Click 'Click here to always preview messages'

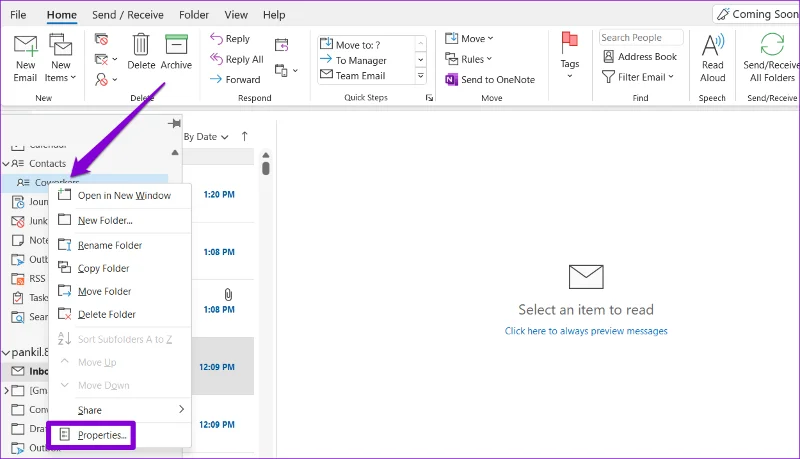coord(586,331)
